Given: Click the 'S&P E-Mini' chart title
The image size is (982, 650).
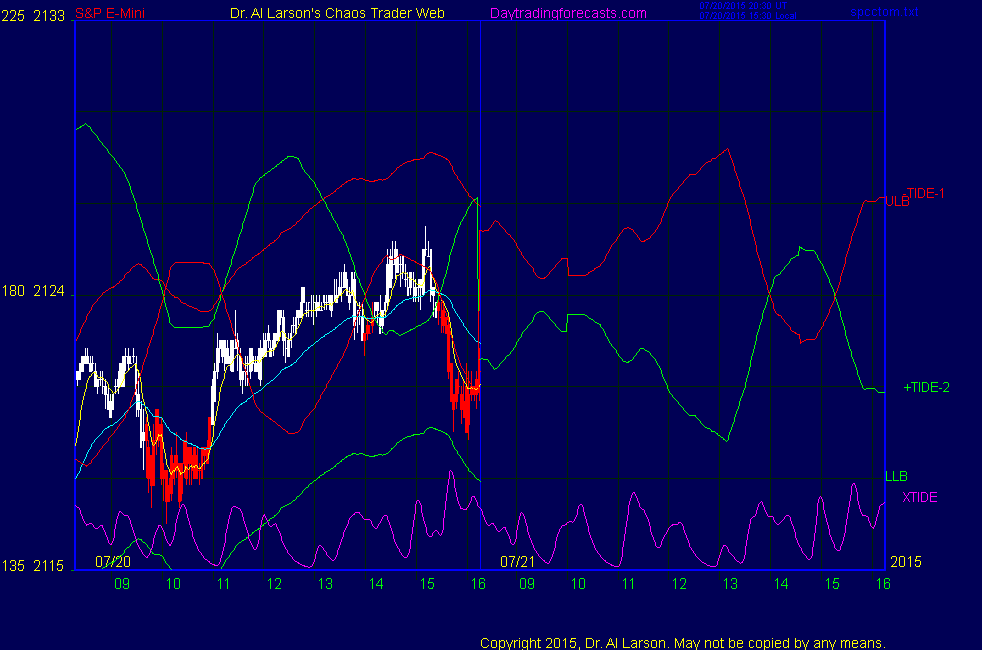Looking at the screenshot, I should click(110, 13).
